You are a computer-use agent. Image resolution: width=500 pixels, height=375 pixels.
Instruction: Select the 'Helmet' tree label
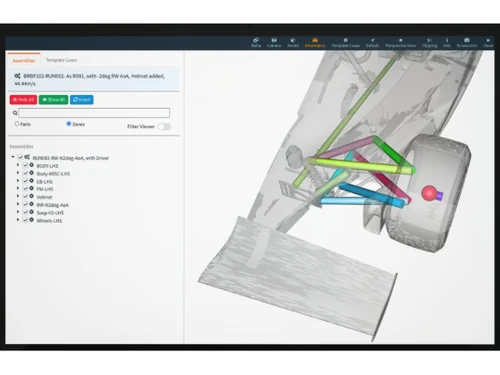pos(44,197)
